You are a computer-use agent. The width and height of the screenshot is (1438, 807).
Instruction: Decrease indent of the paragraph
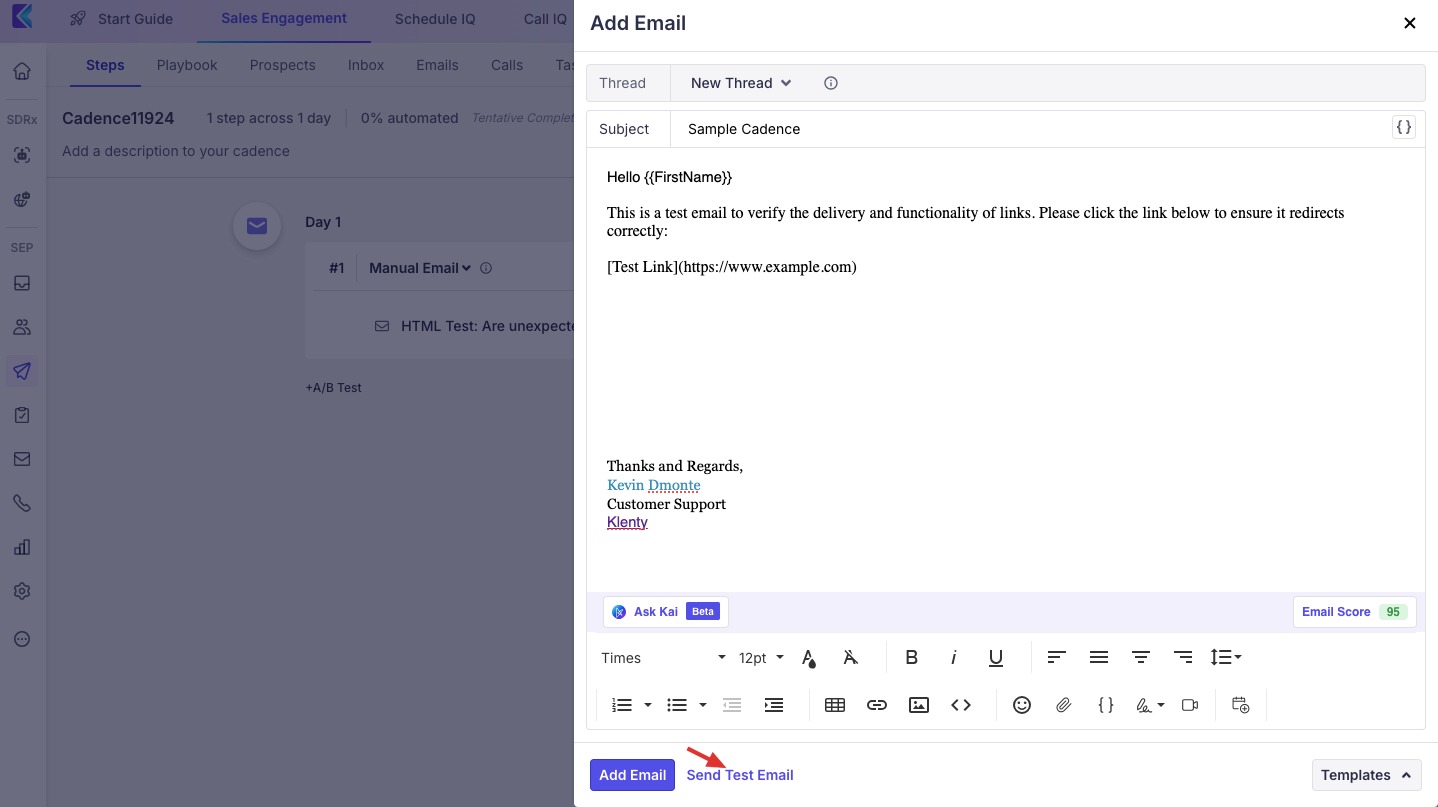tap(732, 705)
